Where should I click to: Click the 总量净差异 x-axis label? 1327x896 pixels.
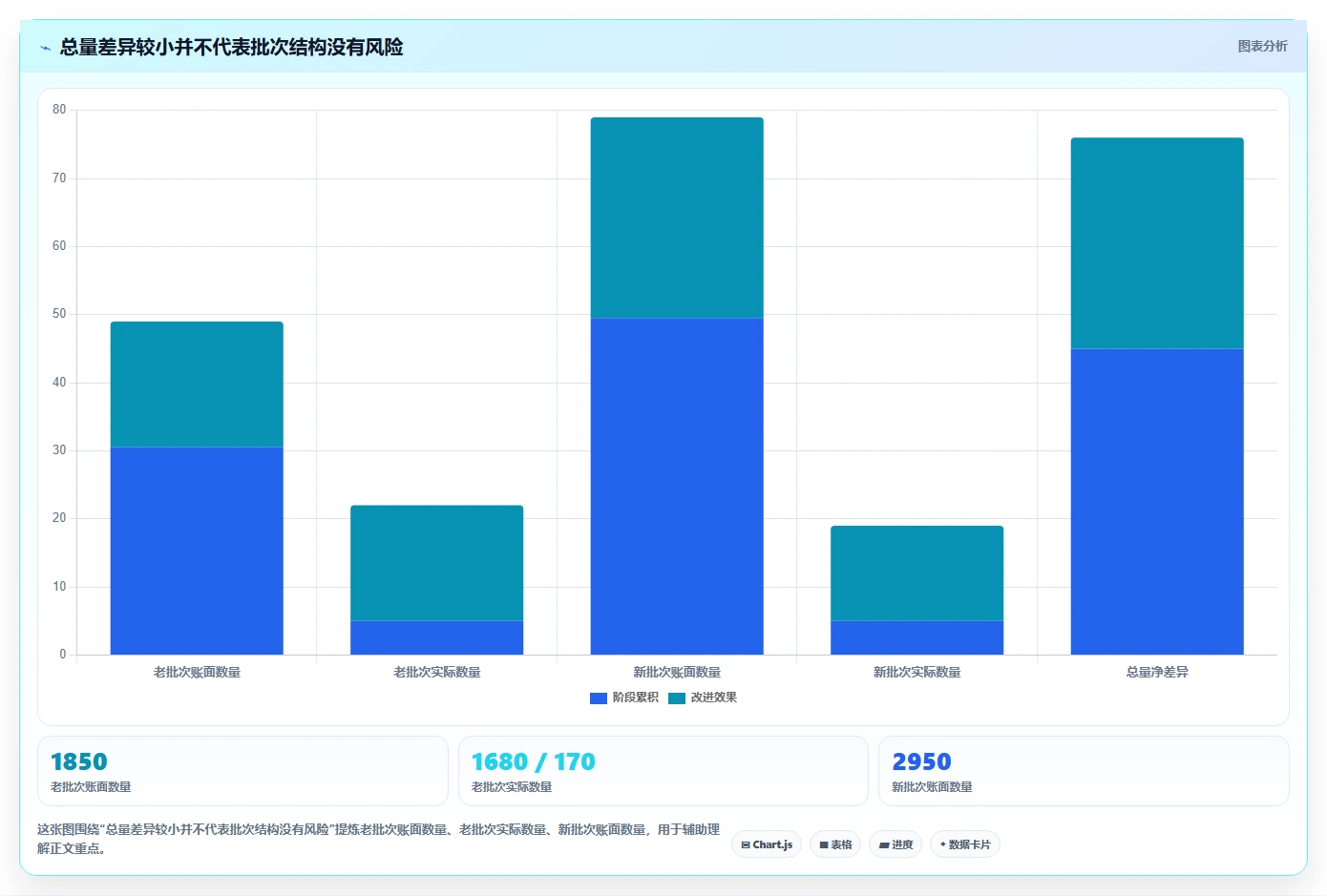coord(1157,673)
